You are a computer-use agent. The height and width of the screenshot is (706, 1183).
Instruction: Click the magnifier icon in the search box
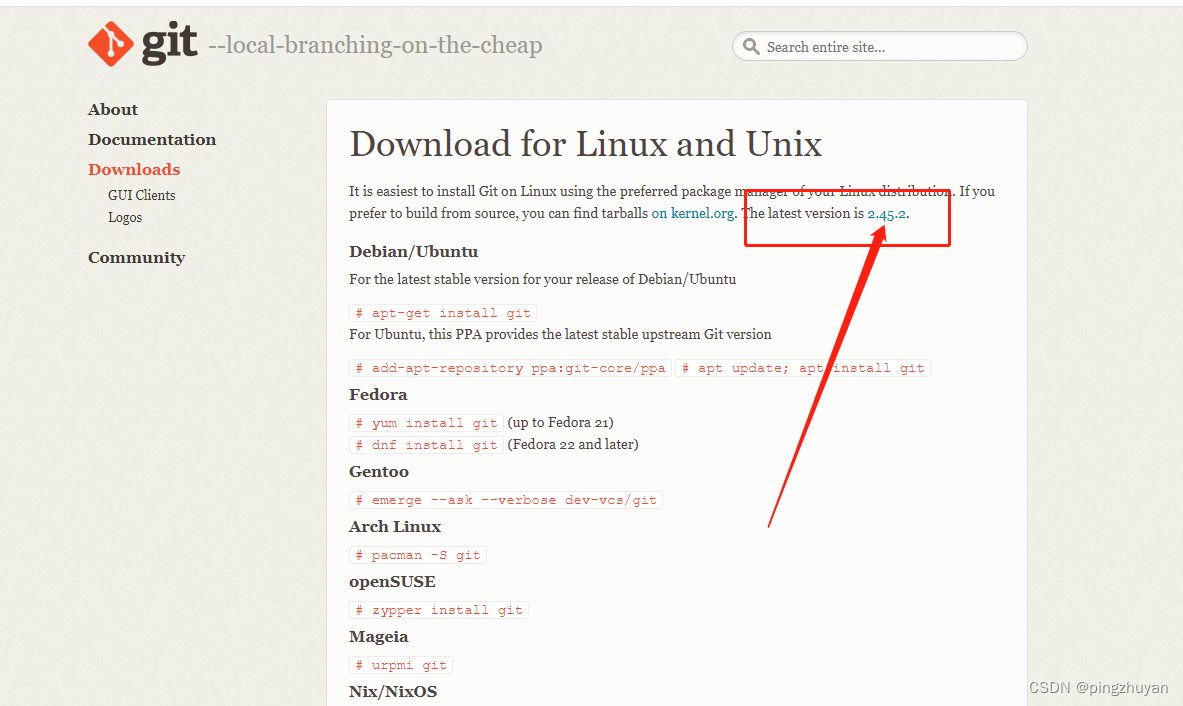(x=751, y=47)
